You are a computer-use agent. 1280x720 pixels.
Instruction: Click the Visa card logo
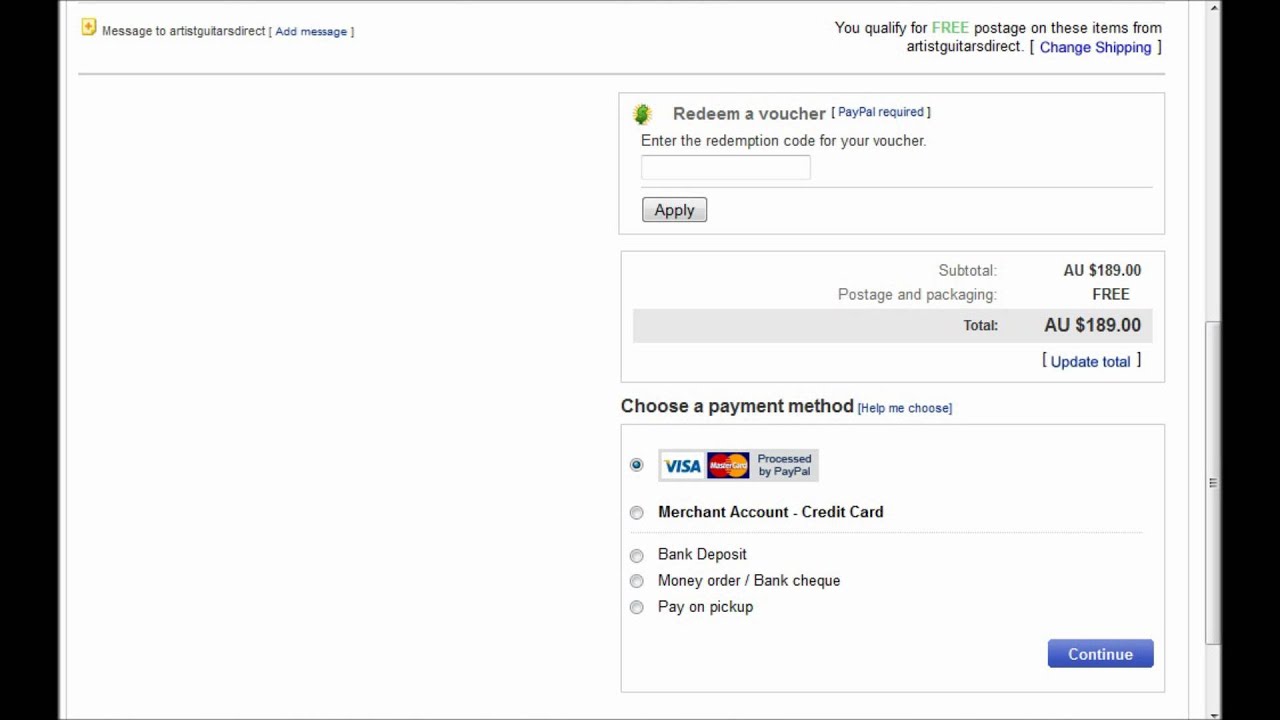[682, 466]
